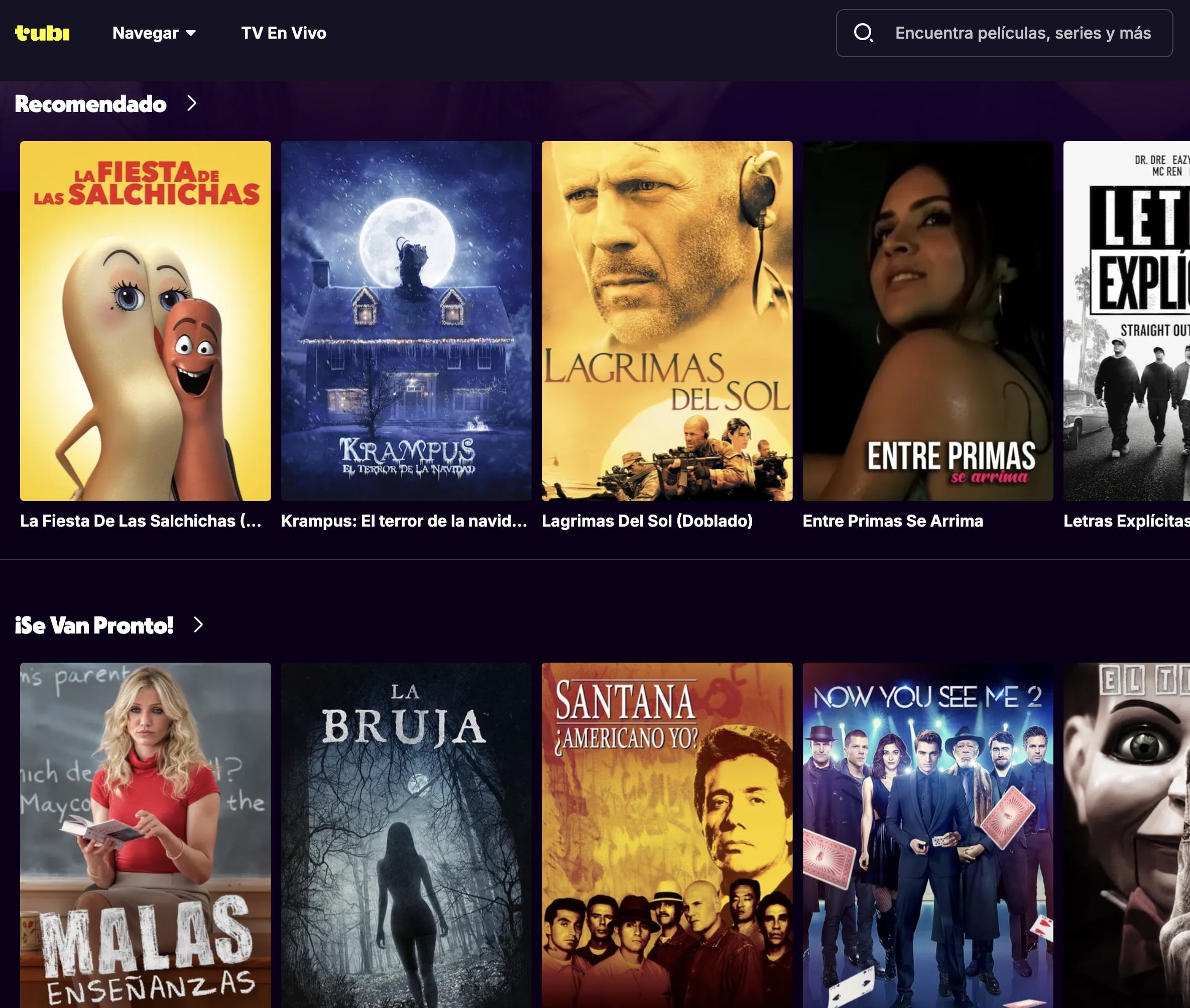Select the Krampus movie poster
The height and width of the screenshot is (1008, 1190).
click(x=406, y=321)
